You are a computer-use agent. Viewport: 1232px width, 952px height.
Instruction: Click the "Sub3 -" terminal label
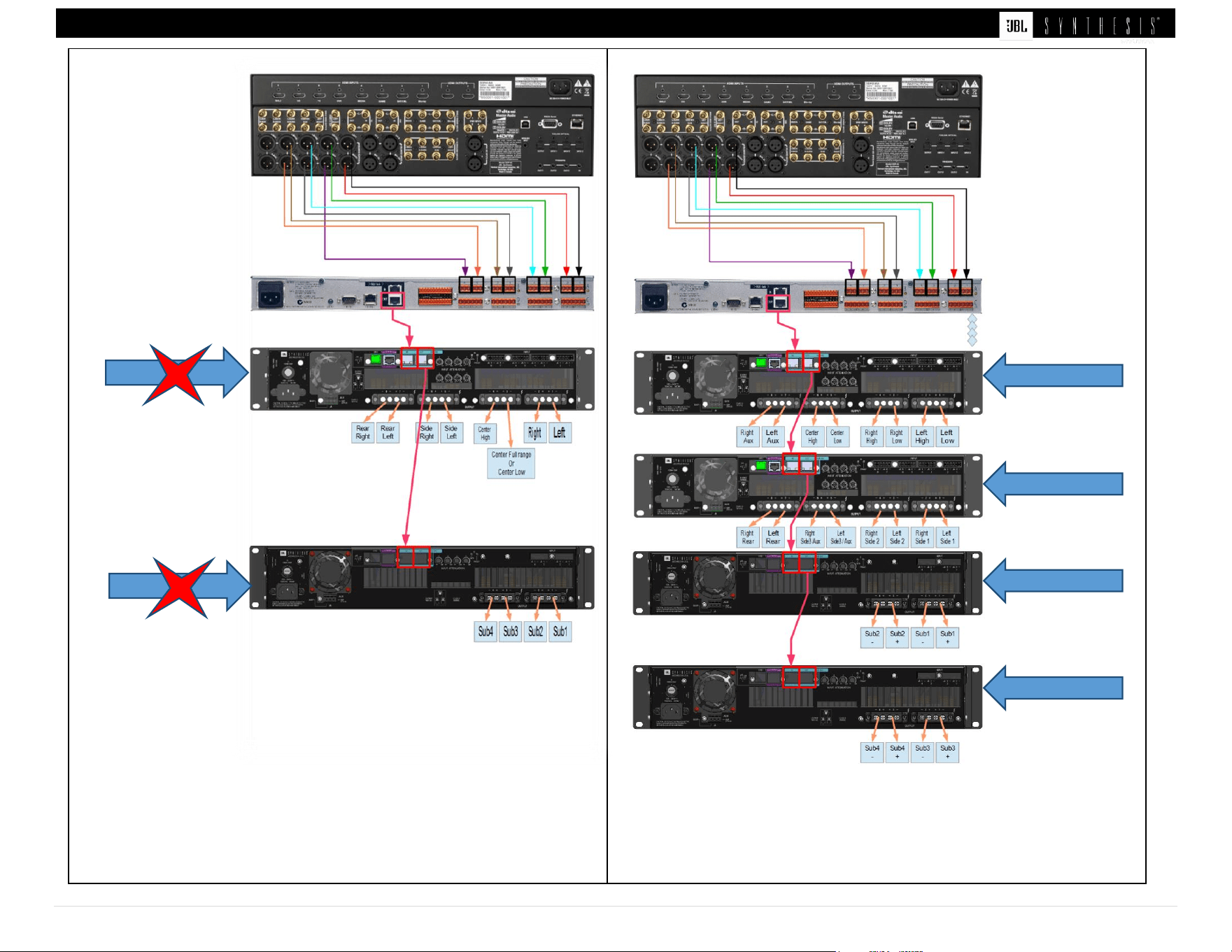tap(923, 752)
